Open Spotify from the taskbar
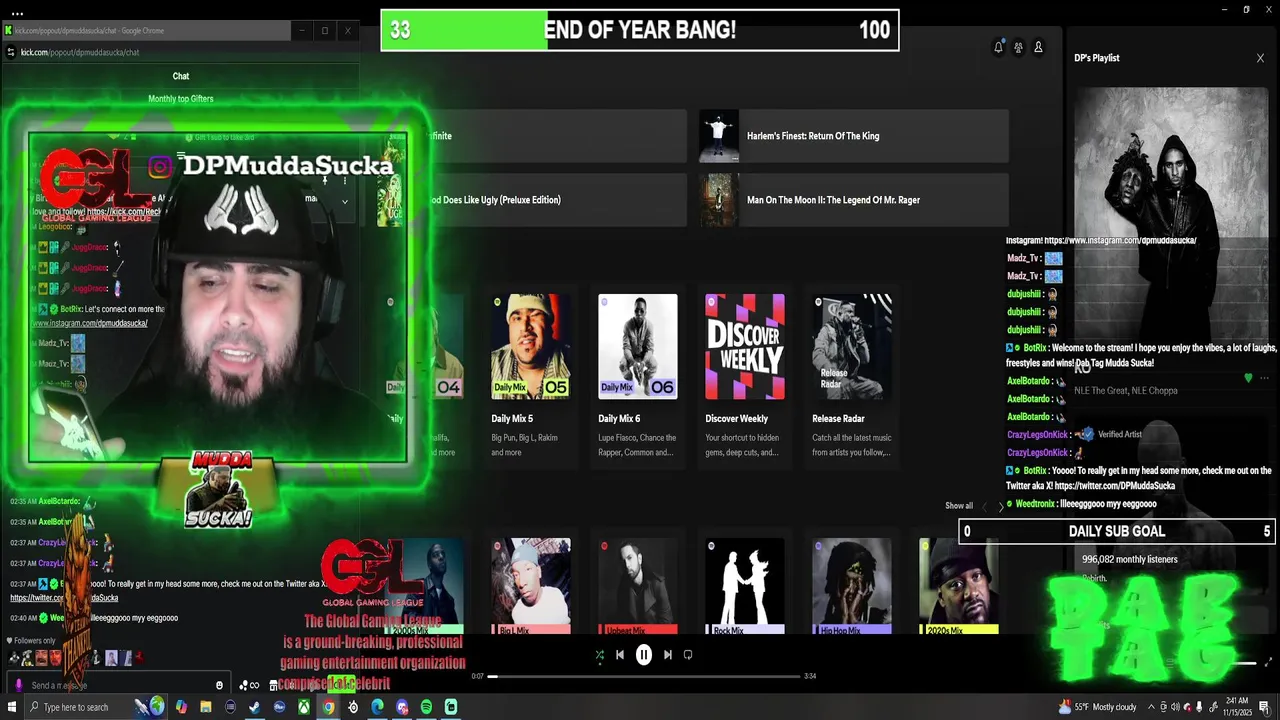1280x720 pixels. pyautogui.click(x=426, y=707)
